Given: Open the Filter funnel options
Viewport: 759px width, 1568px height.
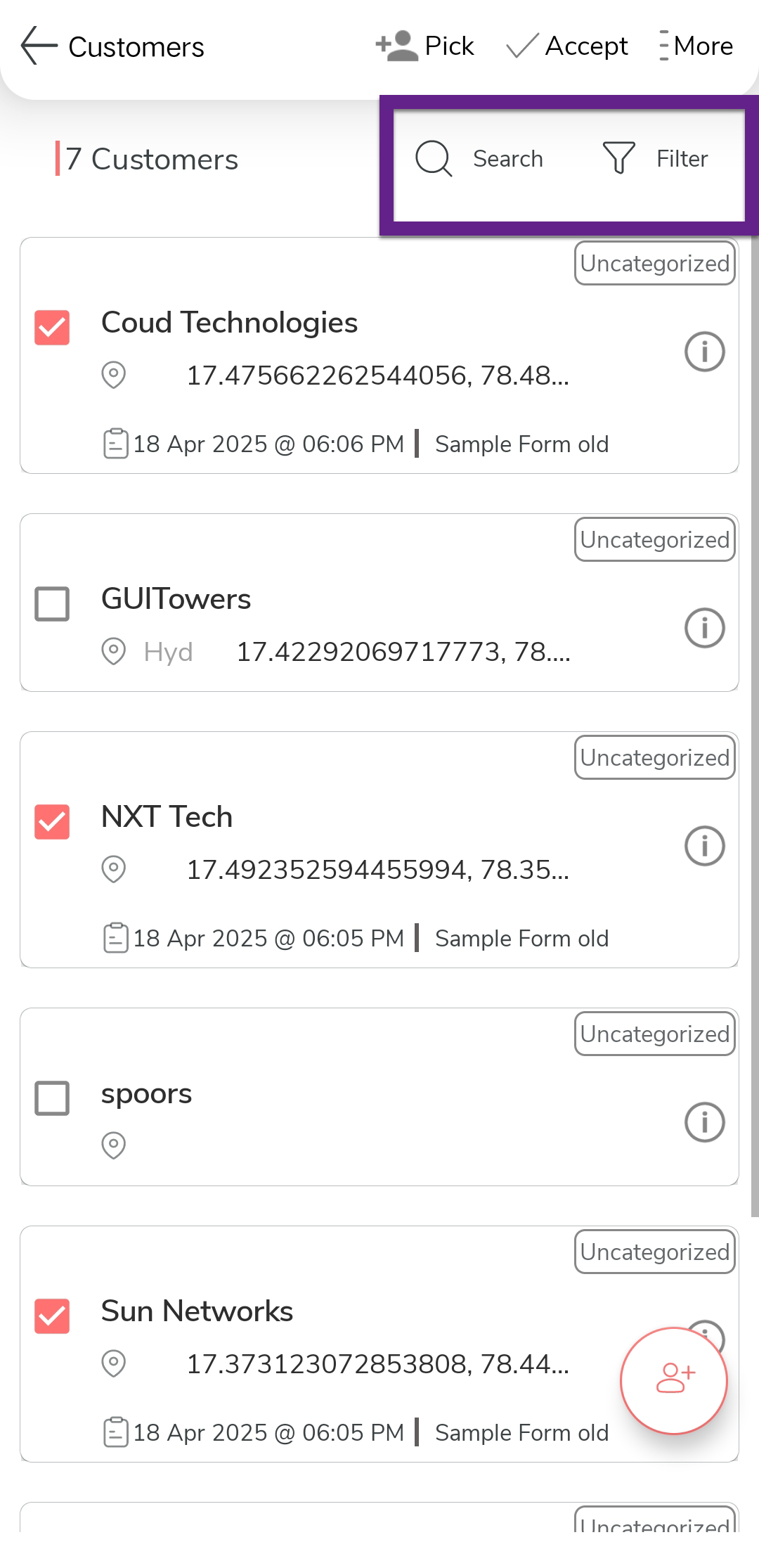Looking at the screenshot, I should (619, 158).
